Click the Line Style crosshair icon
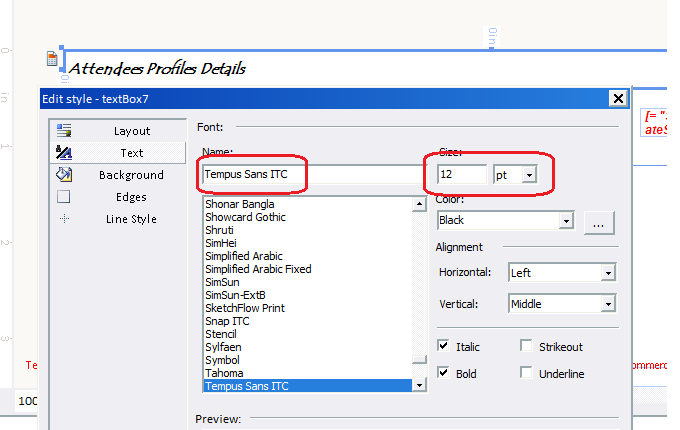Image resolution: width=680 pixels, height=430 pixels. 65,218
